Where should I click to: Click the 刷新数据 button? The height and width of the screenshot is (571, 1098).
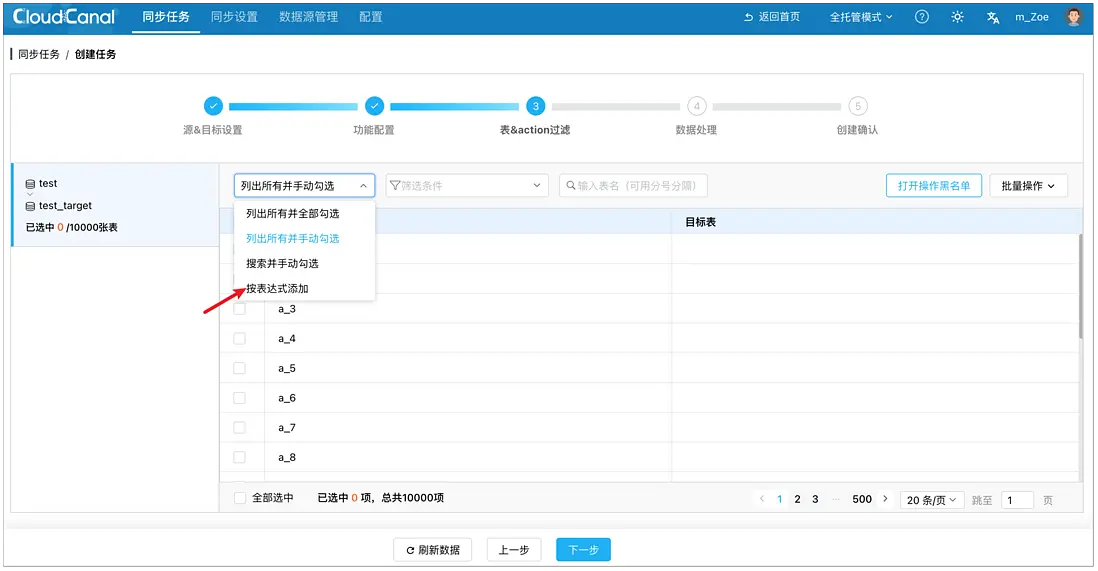(x=433, y=550)
